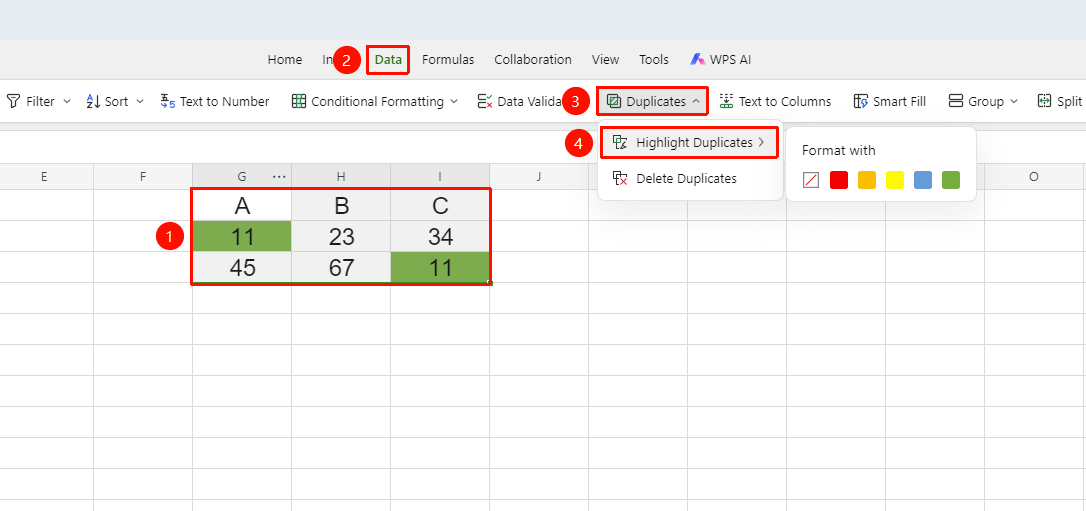Click cell with value 45
The image size is (1086, 511).
[x=242, y=267]
